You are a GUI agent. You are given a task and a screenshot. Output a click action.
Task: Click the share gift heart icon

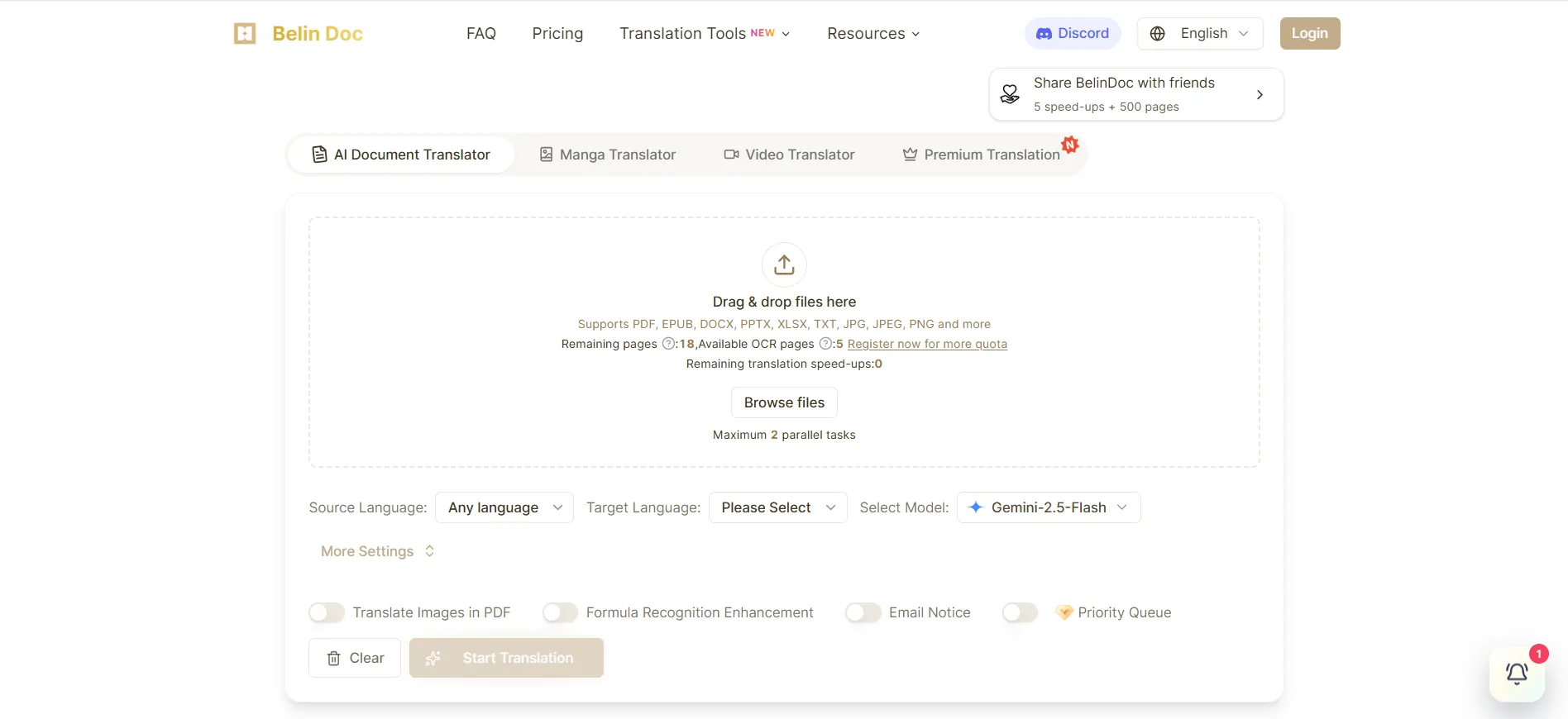click(x=1010, y=94)
